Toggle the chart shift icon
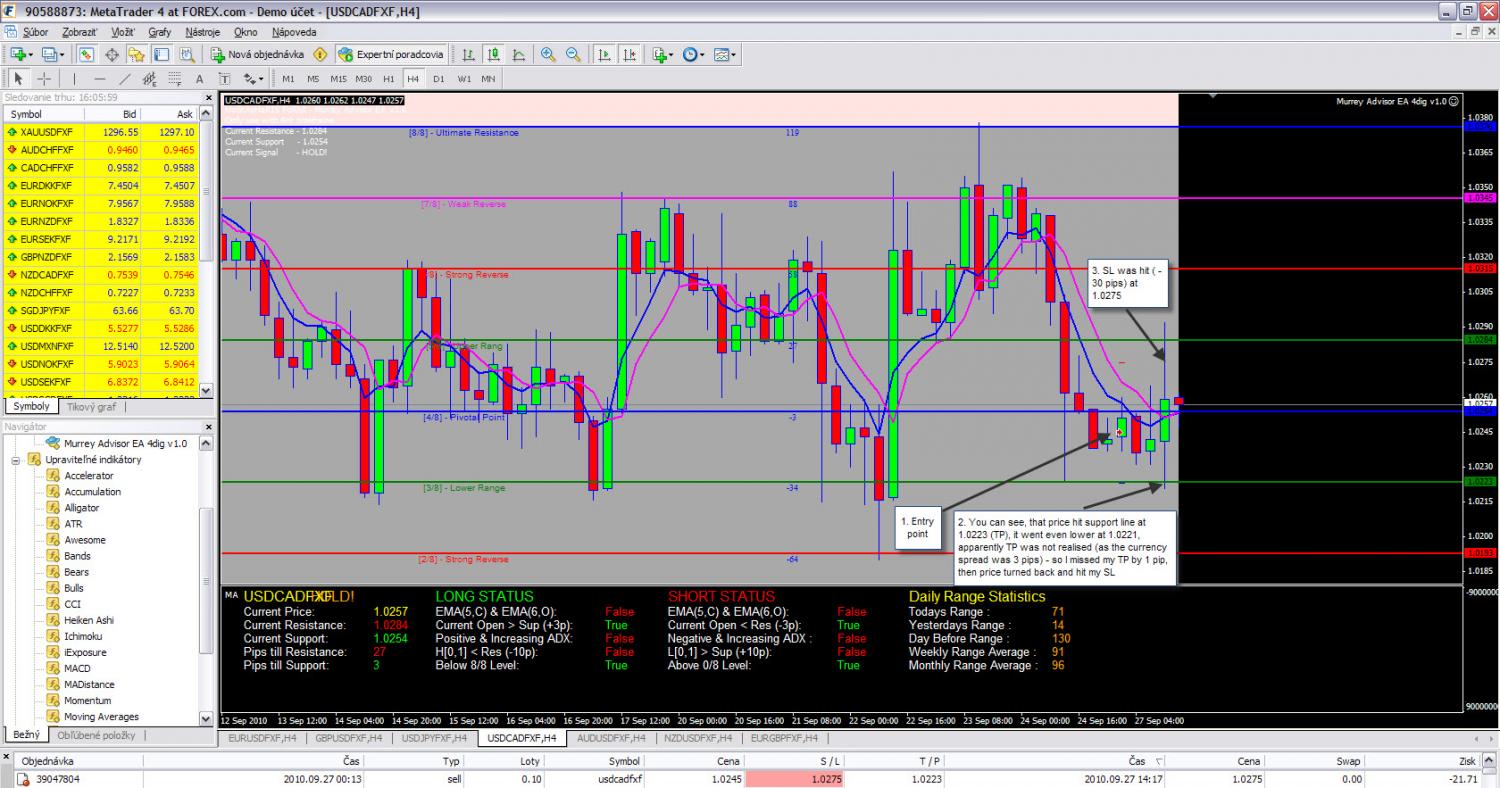 629,54
